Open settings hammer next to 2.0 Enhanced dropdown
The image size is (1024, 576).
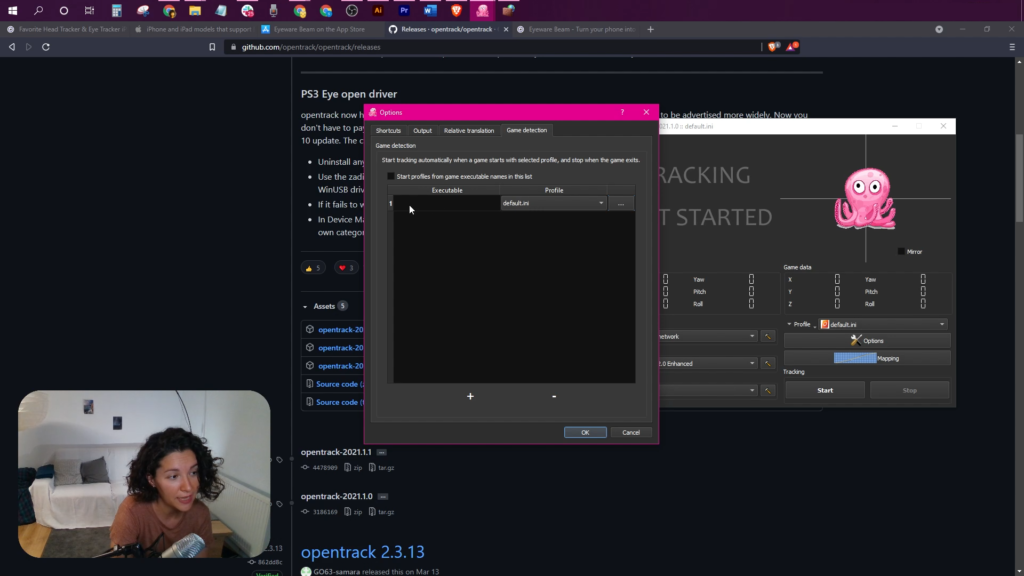point(767,363)
